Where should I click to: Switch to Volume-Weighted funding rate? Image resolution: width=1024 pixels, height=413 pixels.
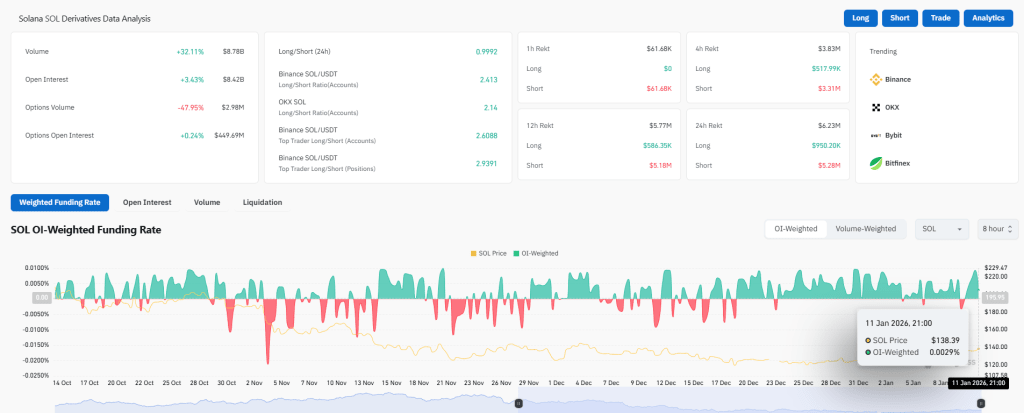click(x=866, y=229)
